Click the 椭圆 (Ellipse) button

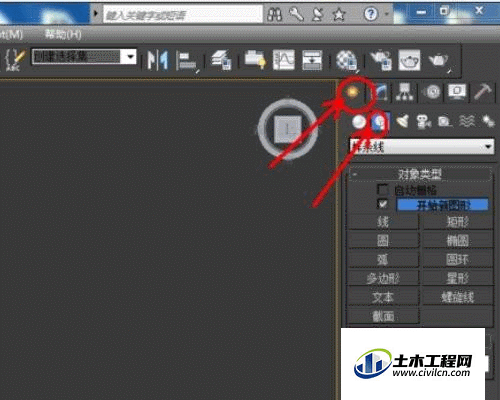(458, 240)
